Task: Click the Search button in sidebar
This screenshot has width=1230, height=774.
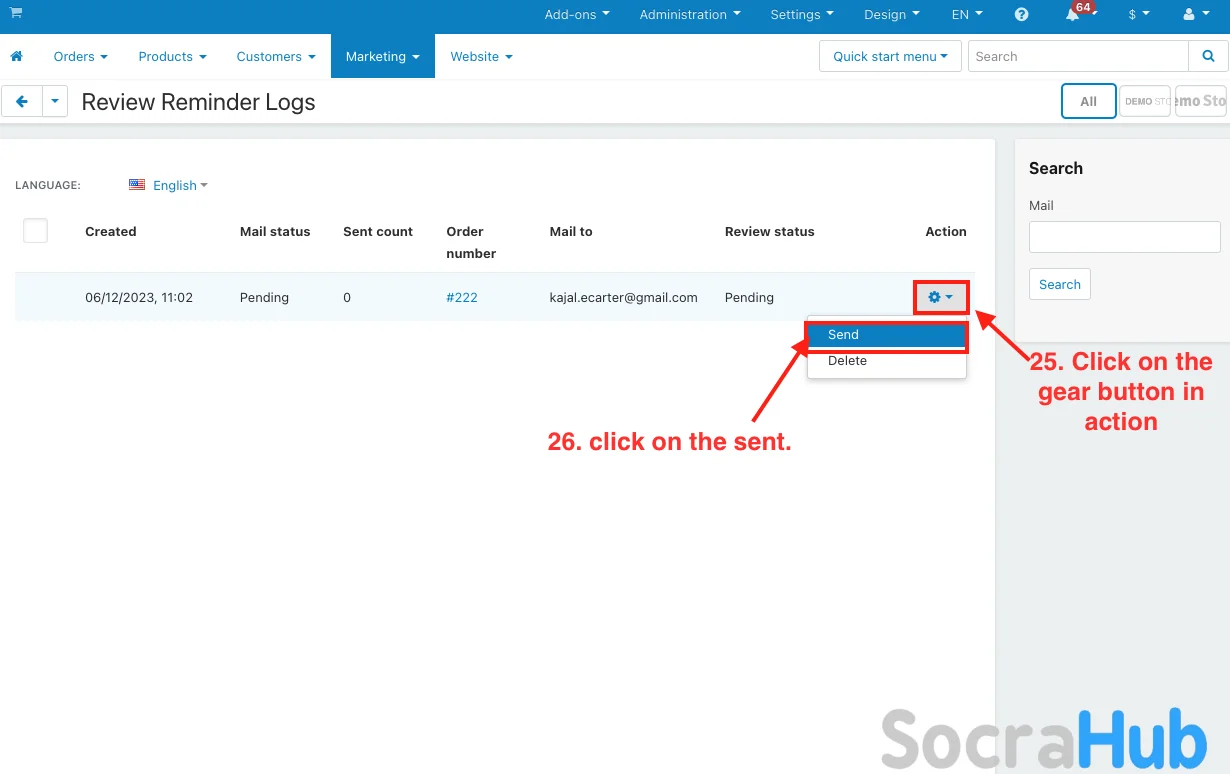Action: [1060, 284]
